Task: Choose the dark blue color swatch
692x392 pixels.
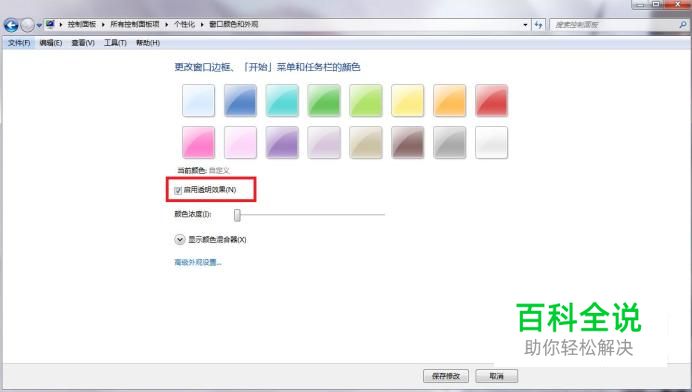Action: (x=241, y=101)
